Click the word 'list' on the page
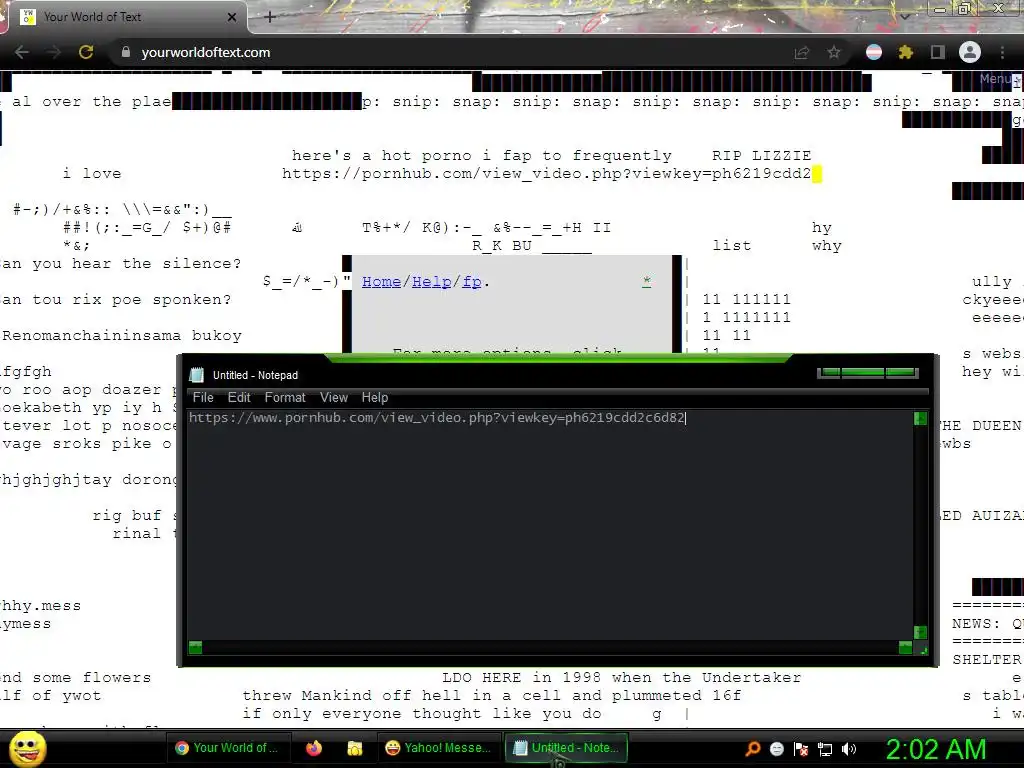1024x768 pixels. coord(731,246)
